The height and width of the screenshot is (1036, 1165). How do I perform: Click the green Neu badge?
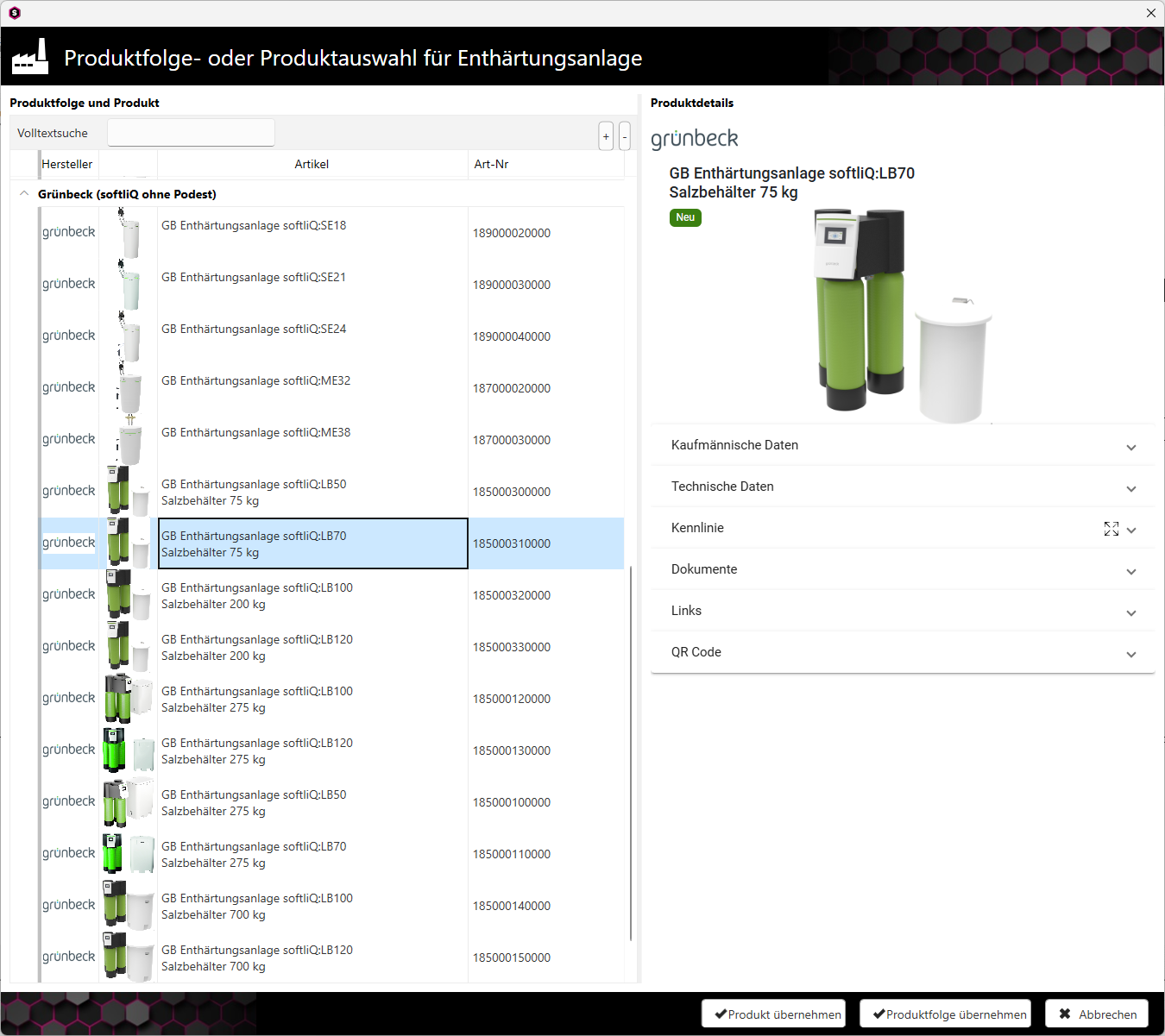point(685,217)
